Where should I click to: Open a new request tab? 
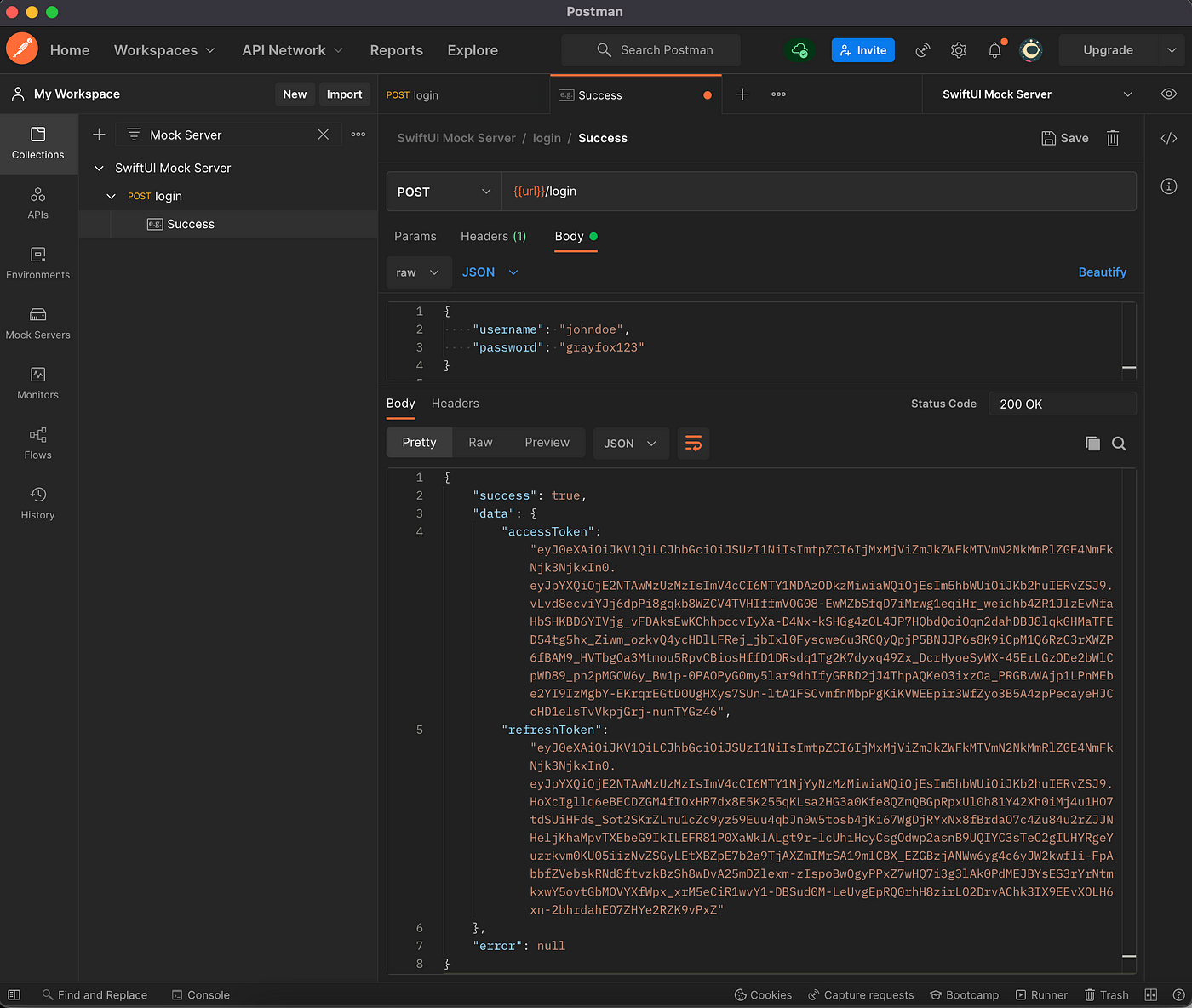pos(742,94)
